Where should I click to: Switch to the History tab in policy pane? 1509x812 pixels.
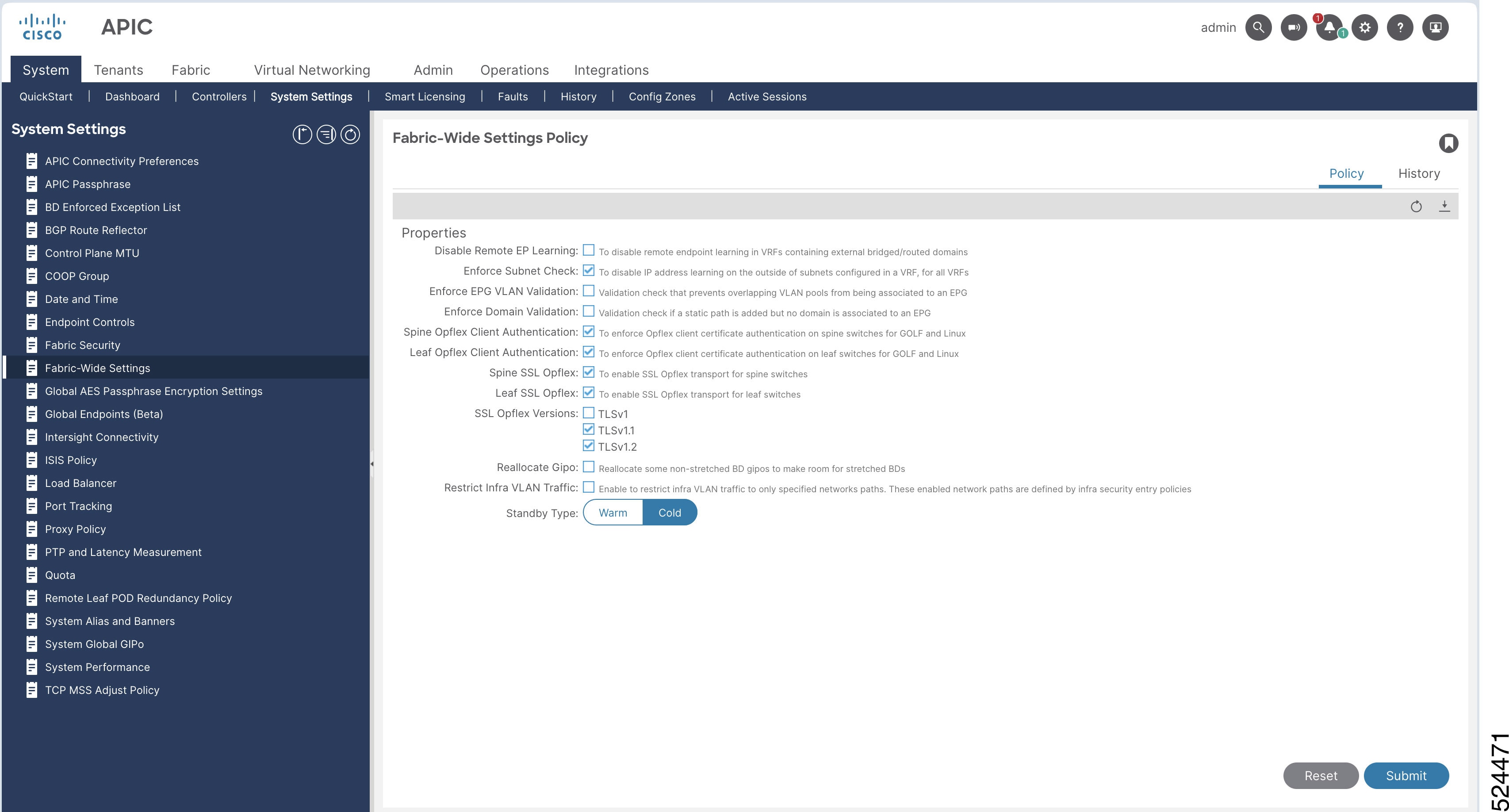1418,174
